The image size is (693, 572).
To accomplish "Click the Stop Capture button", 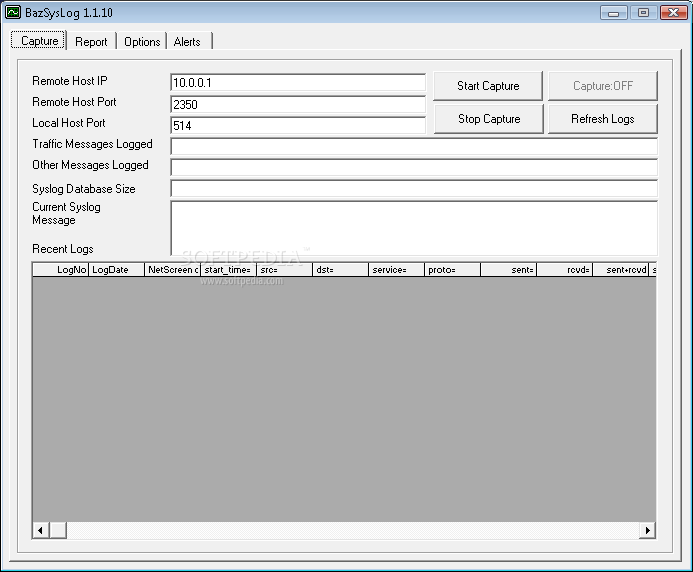I will pyautogui.click(x=489, y=119).
